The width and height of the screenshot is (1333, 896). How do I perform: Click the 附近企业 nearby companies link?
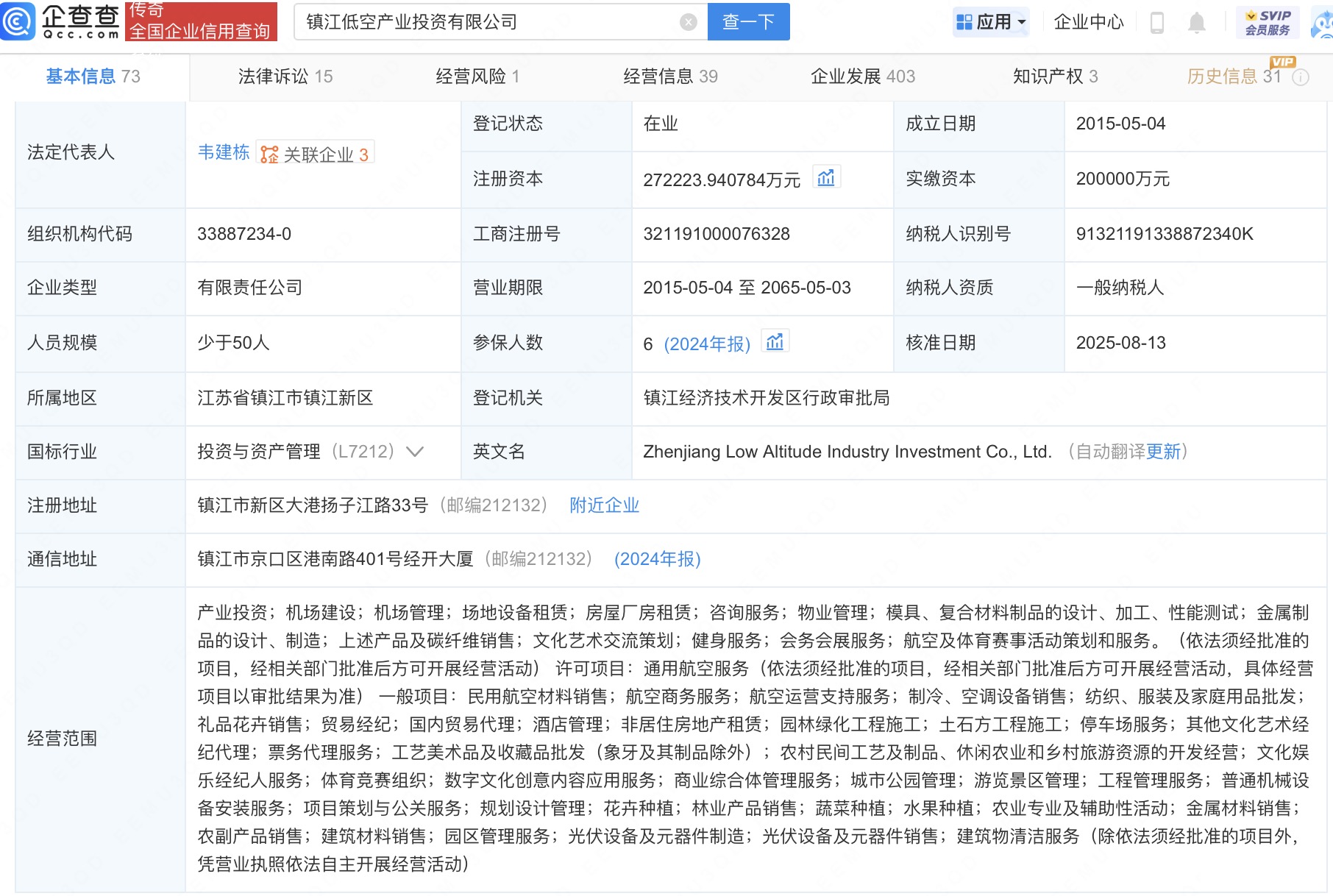tap(604, 505)
